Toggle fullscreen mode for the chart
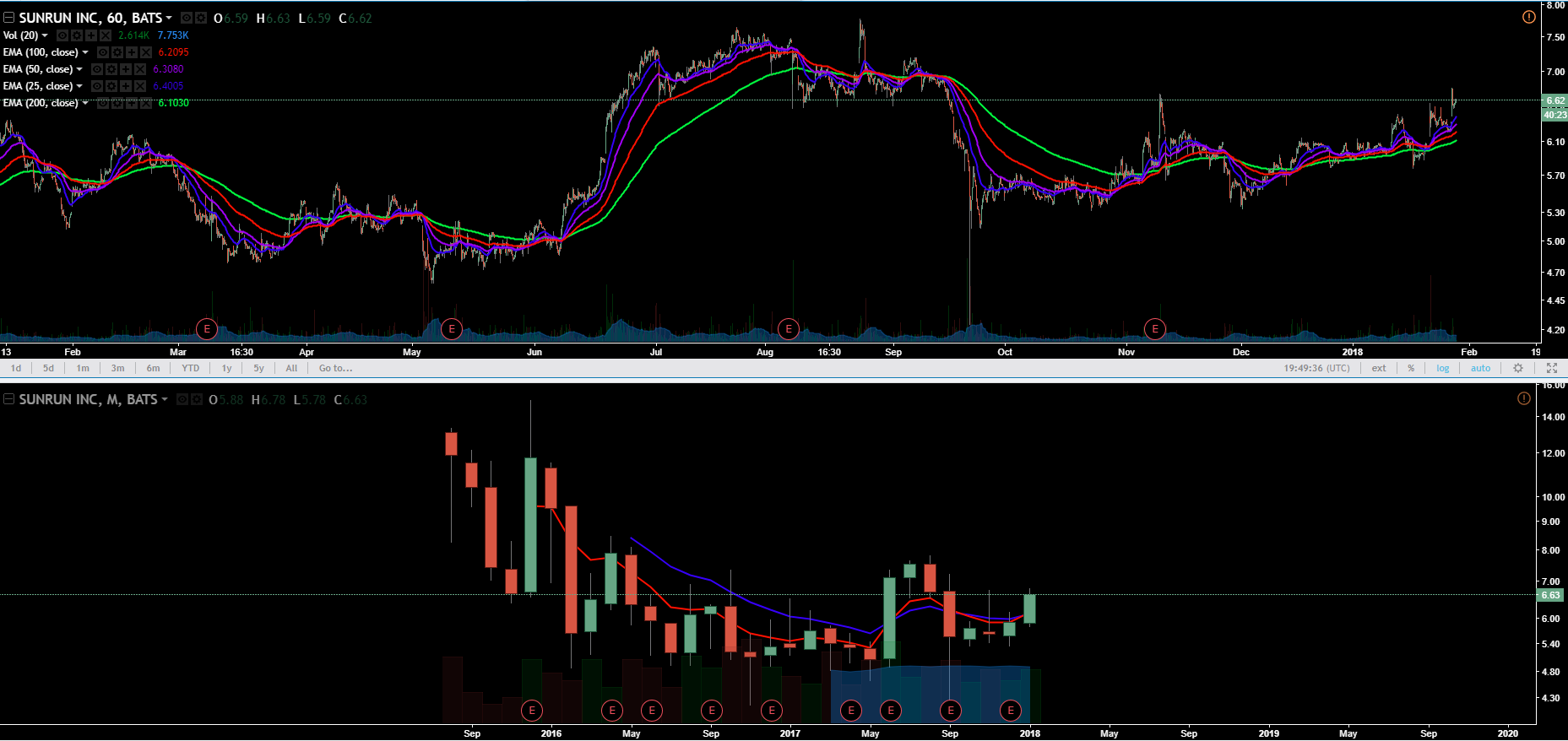Screen dimensions: 1568x741 coord(1551,368)
